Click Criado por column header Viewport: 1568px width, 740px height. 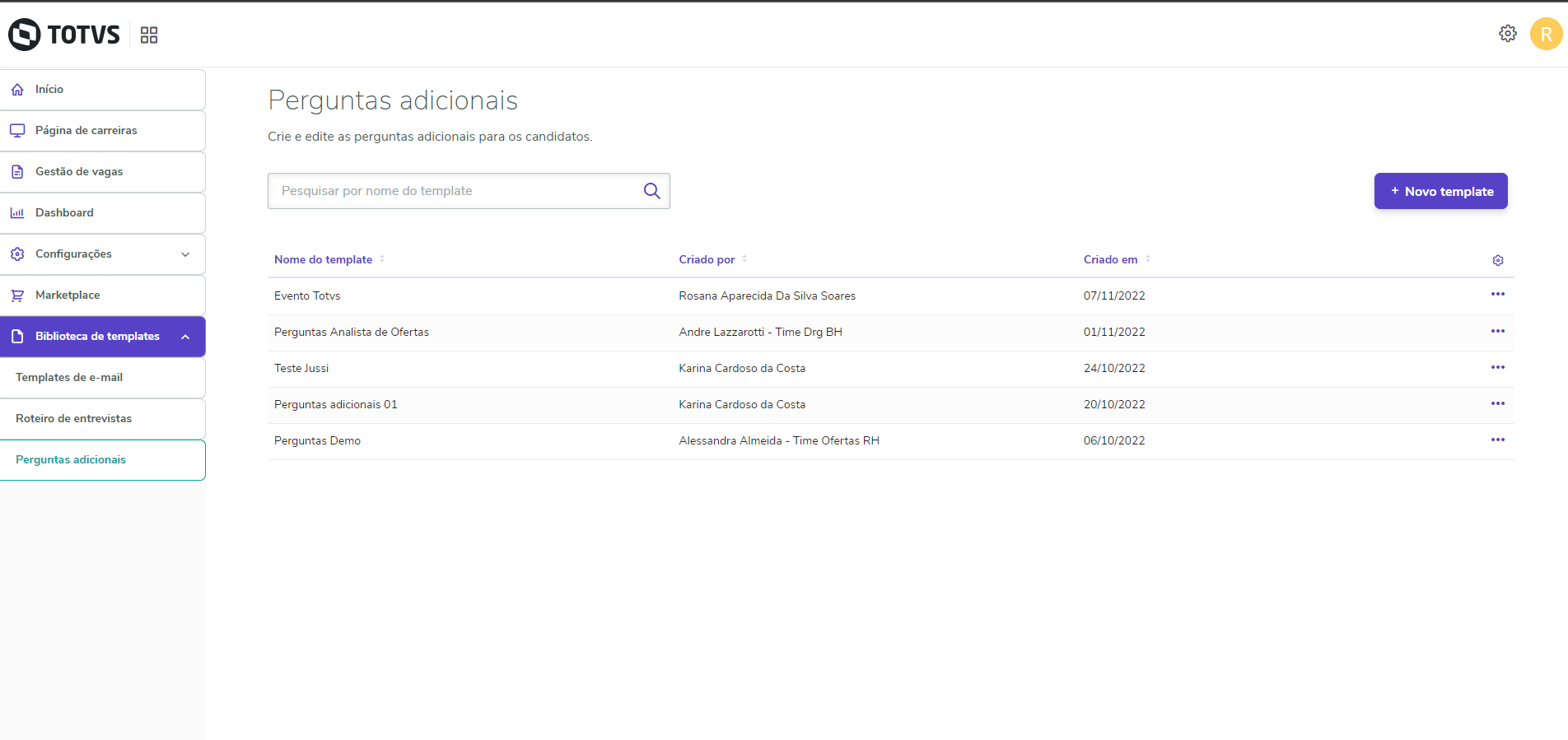[x=707, y=259]
